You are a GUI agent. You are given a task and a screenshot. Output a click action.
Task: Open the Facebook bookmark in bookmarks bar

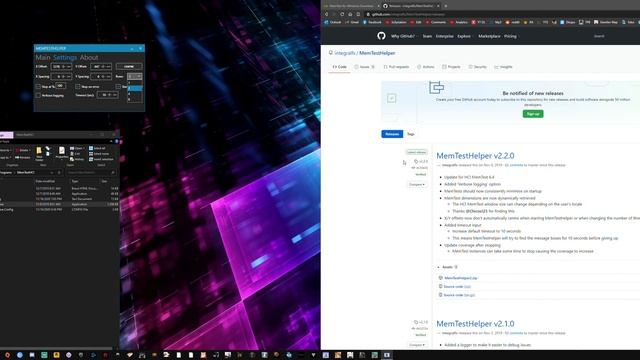[x=372, y=22]
